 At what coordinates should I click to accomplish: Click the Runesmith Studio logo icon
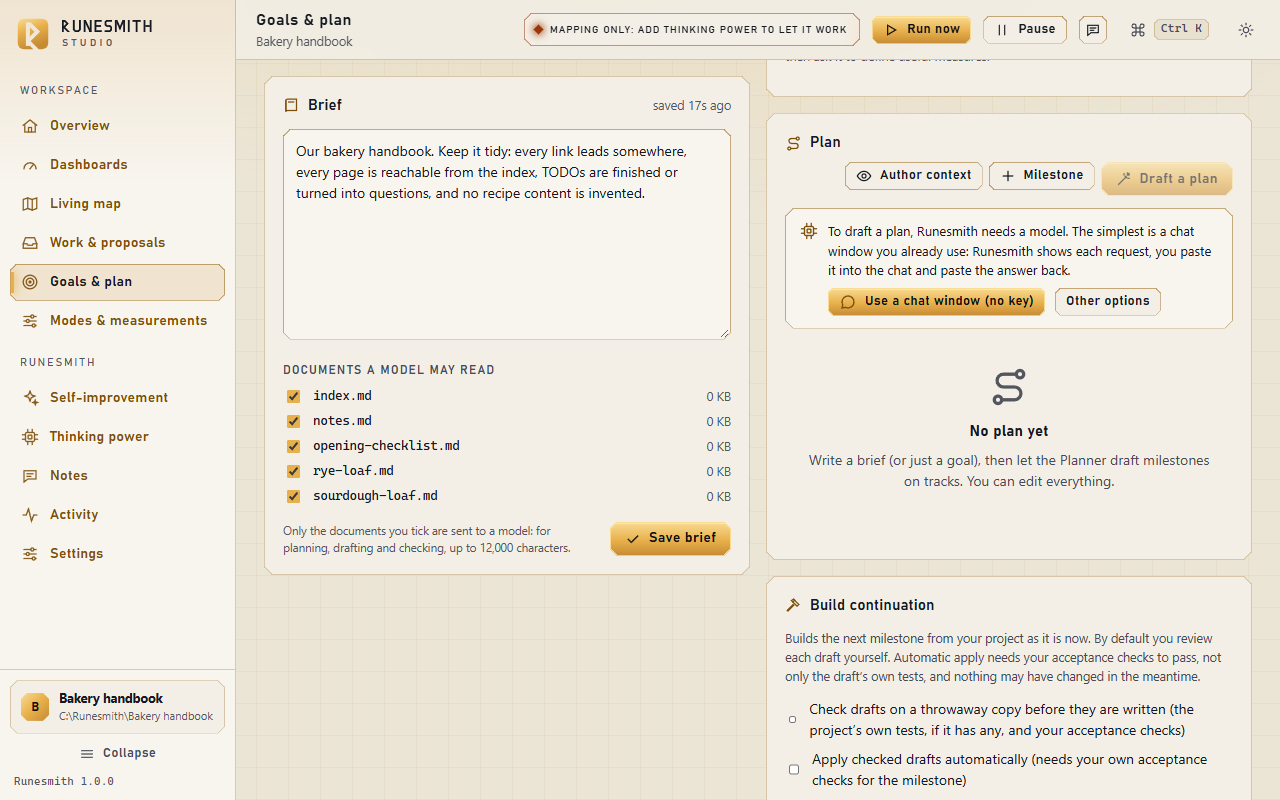click(x=33, y=33)
